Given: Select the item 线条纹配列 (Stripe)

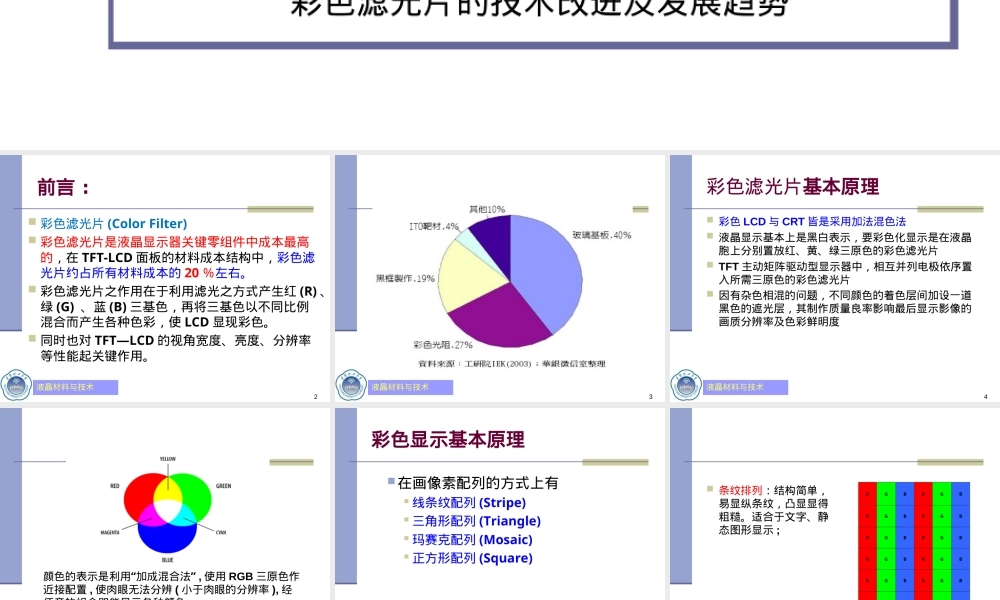Looking at the screenshot, I should click(469, 502).
